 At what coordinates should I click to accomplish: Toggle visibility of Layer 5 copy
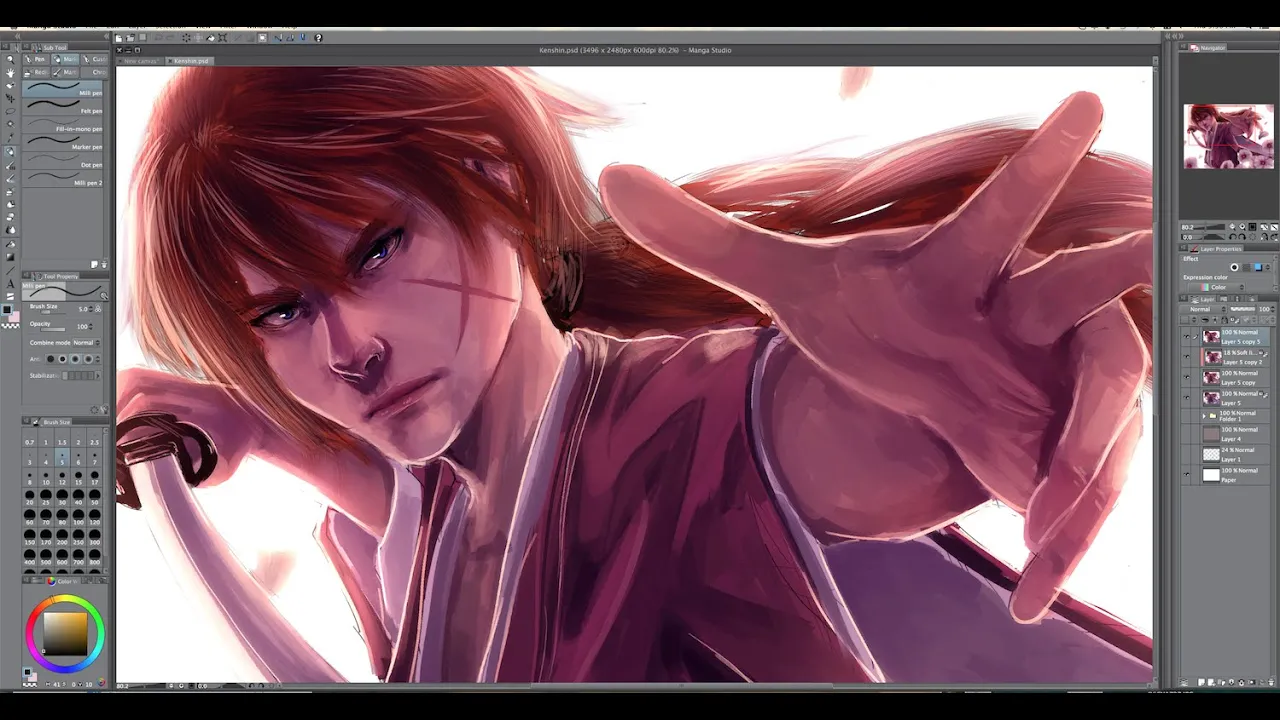[x=1186, y=378]
